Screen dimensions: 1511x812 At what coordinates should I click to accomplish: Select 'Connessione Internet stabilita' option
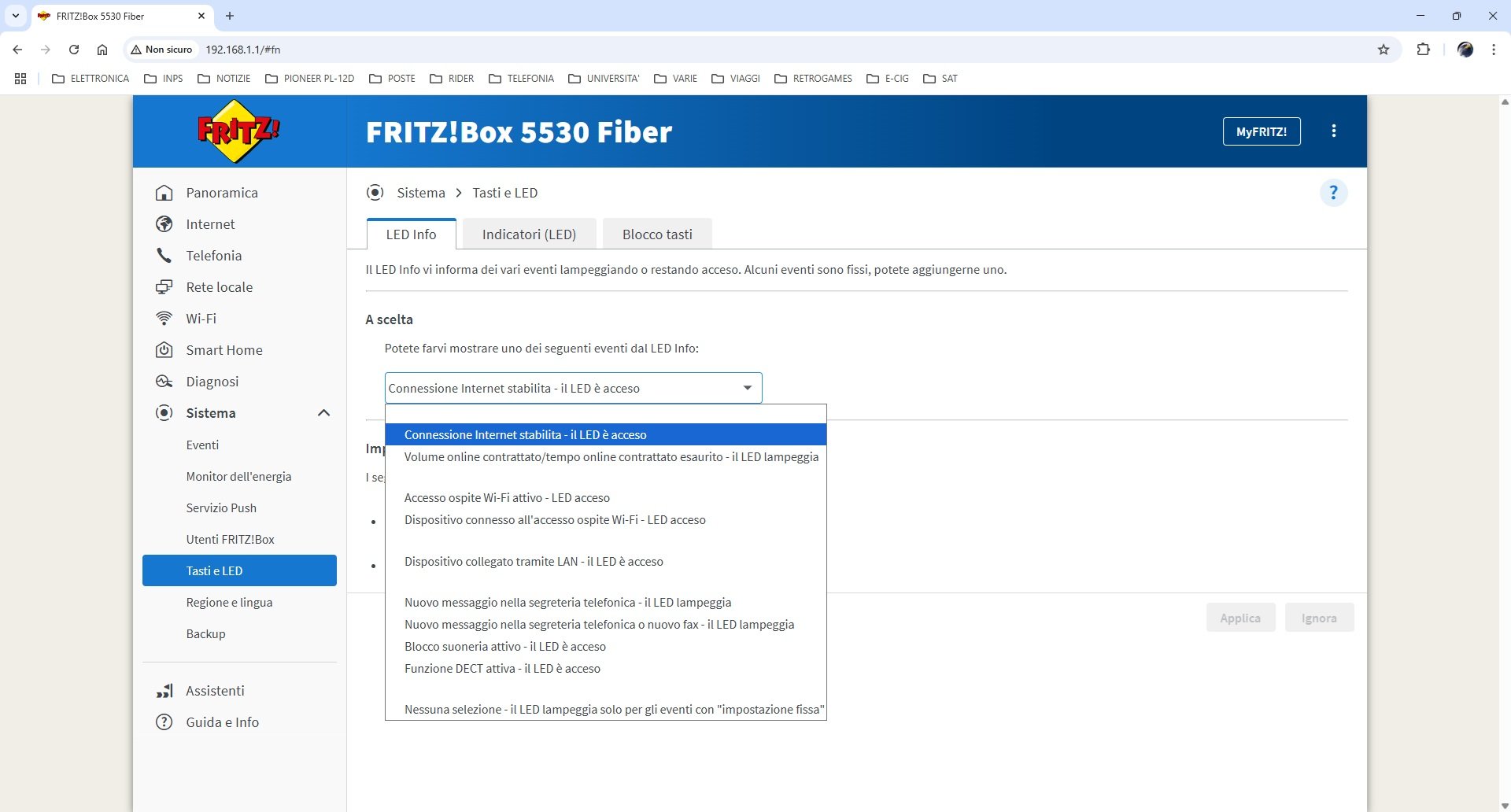[x=606, y=434]
